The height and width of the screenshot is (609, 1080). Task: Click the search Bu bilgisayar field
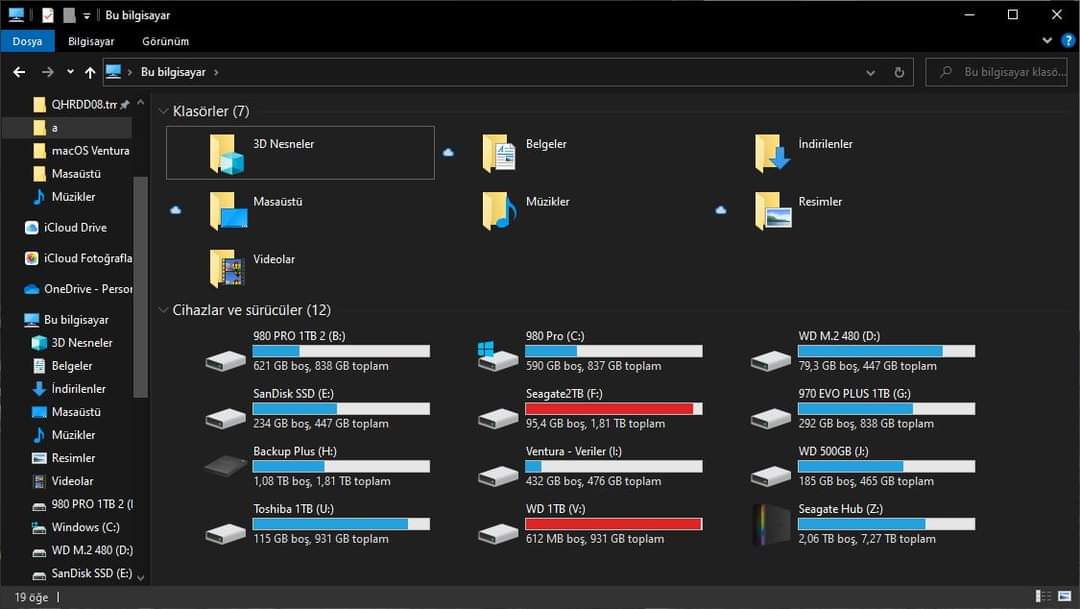pos(997,72)
